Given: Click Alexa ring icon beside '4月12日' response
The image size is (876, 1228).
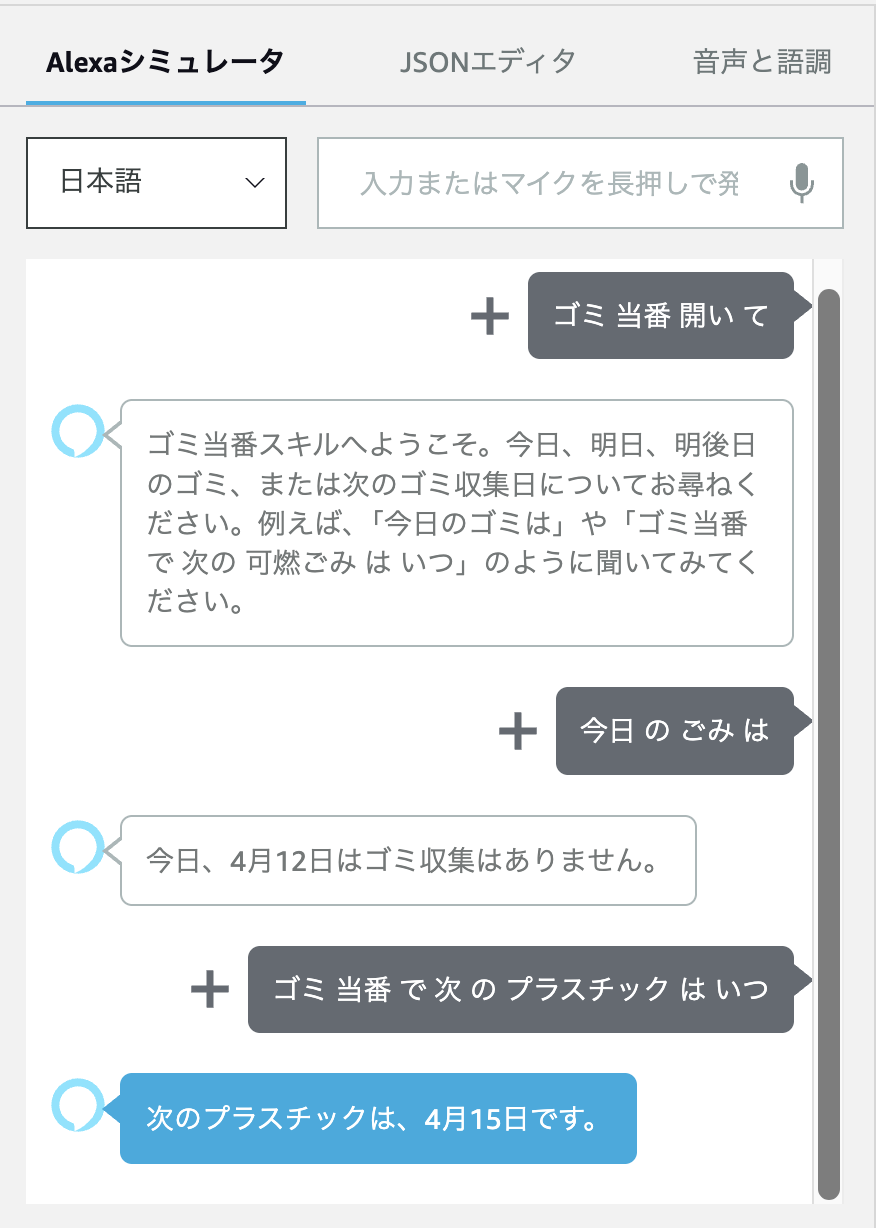Looking at the screenshot, I should 77,846.
